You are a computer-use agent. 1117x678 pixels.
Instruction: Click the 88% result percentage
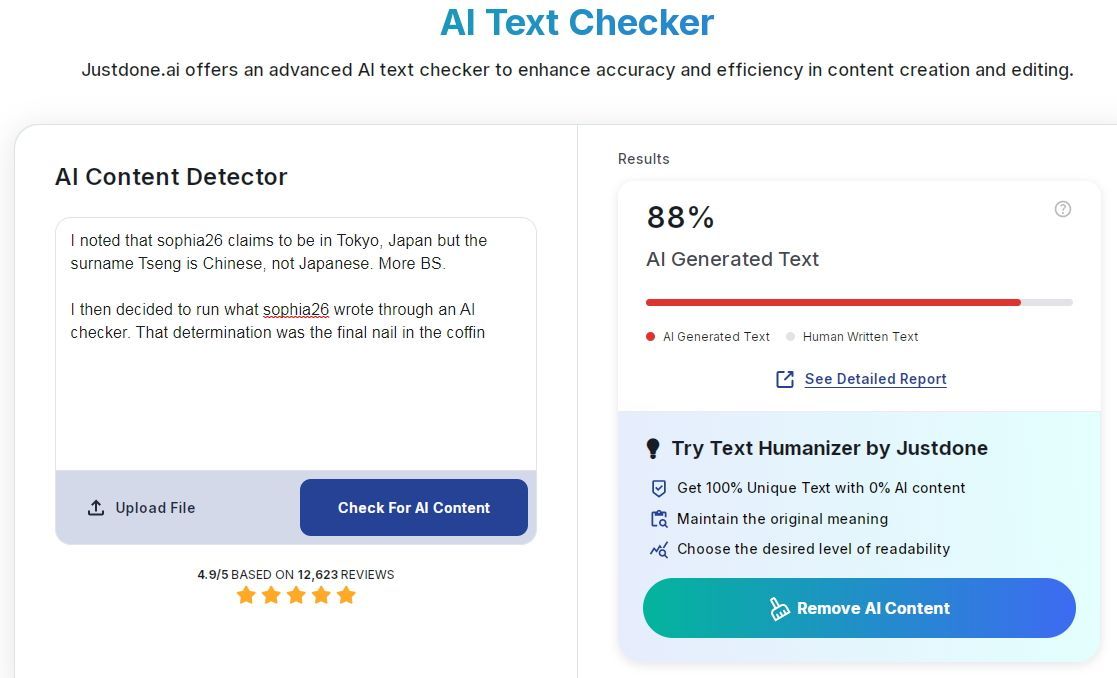681,217
